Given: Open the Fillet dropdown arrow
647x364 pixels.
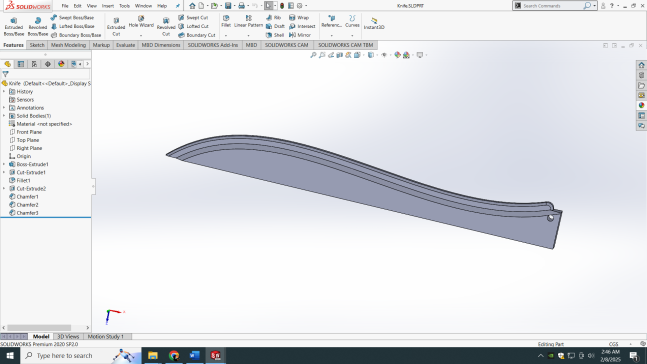Looking at the screenshot, I should click(x=226, y=35).
